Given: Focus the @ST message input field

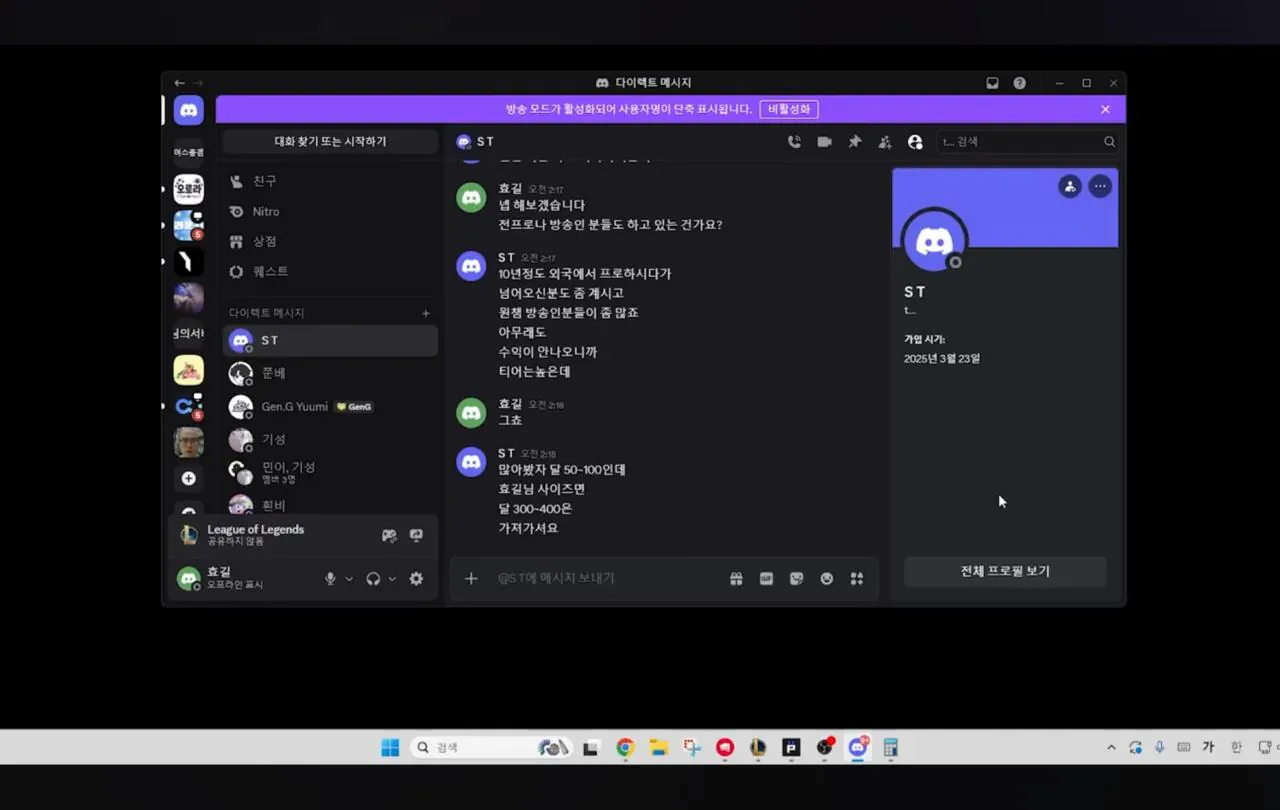Looking at the screenshot, I should point(606,578).
